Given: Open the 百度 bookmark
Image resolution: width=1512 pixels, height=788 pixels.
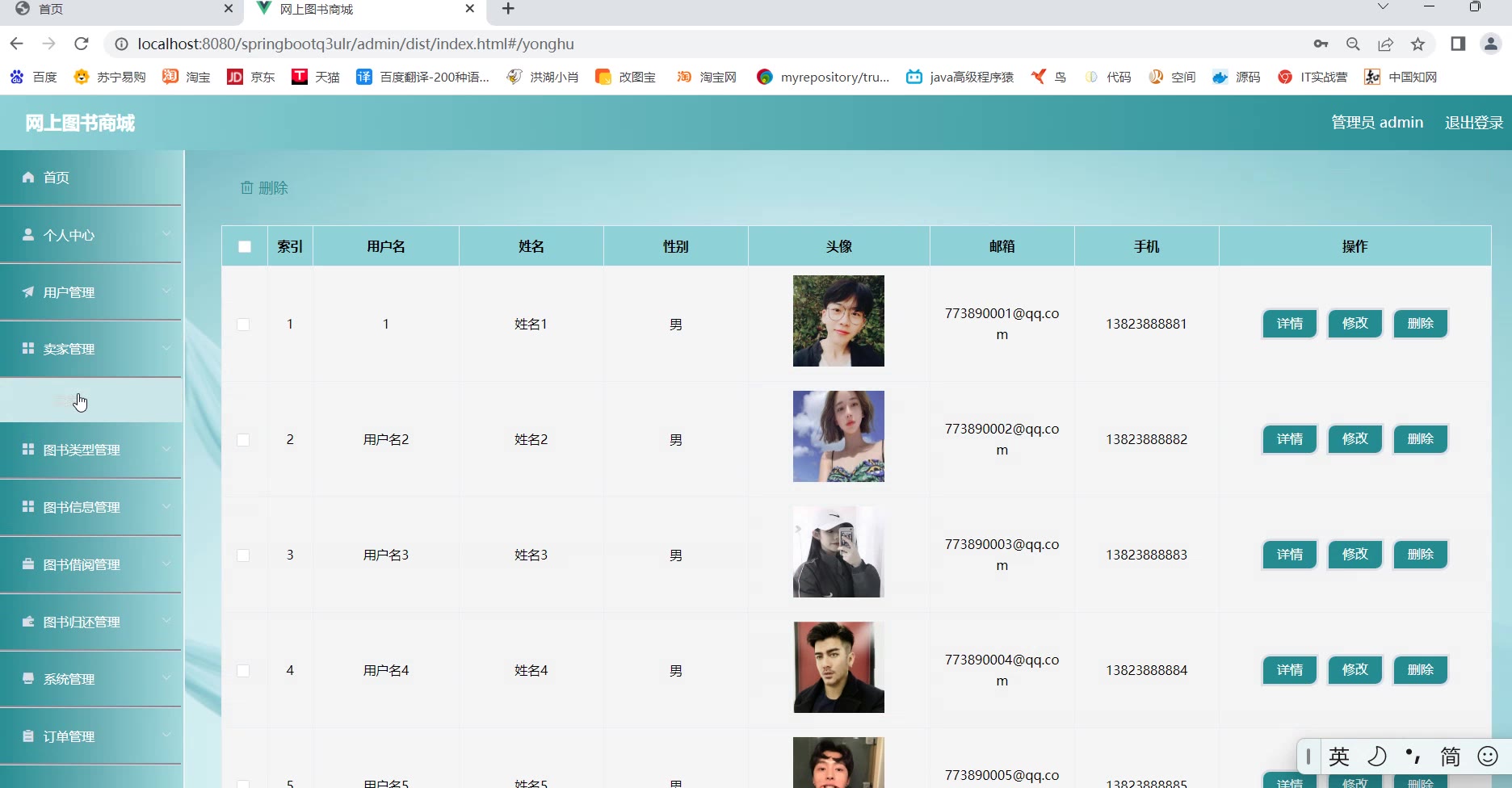Looking at the screenshot, I should pos(34,77).
